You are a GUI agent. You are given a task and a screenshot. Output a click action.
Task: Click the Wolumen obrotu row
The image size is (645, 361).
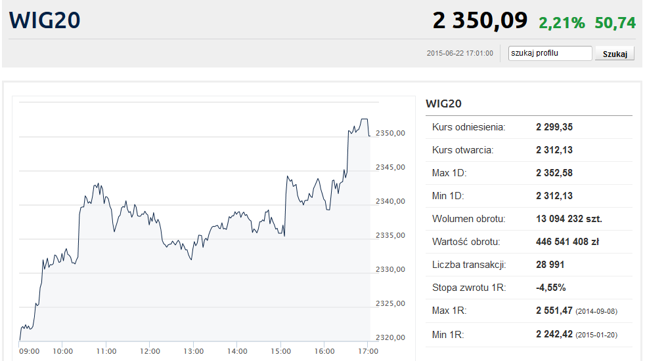[529, 219]
